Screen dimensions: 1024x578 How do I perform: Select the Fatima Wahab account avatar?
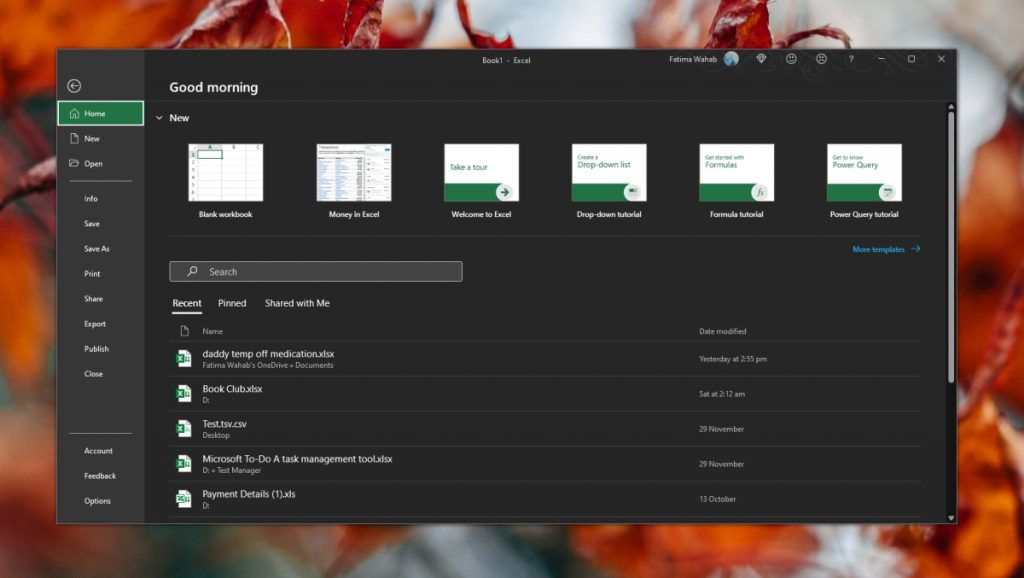(730, 59)
